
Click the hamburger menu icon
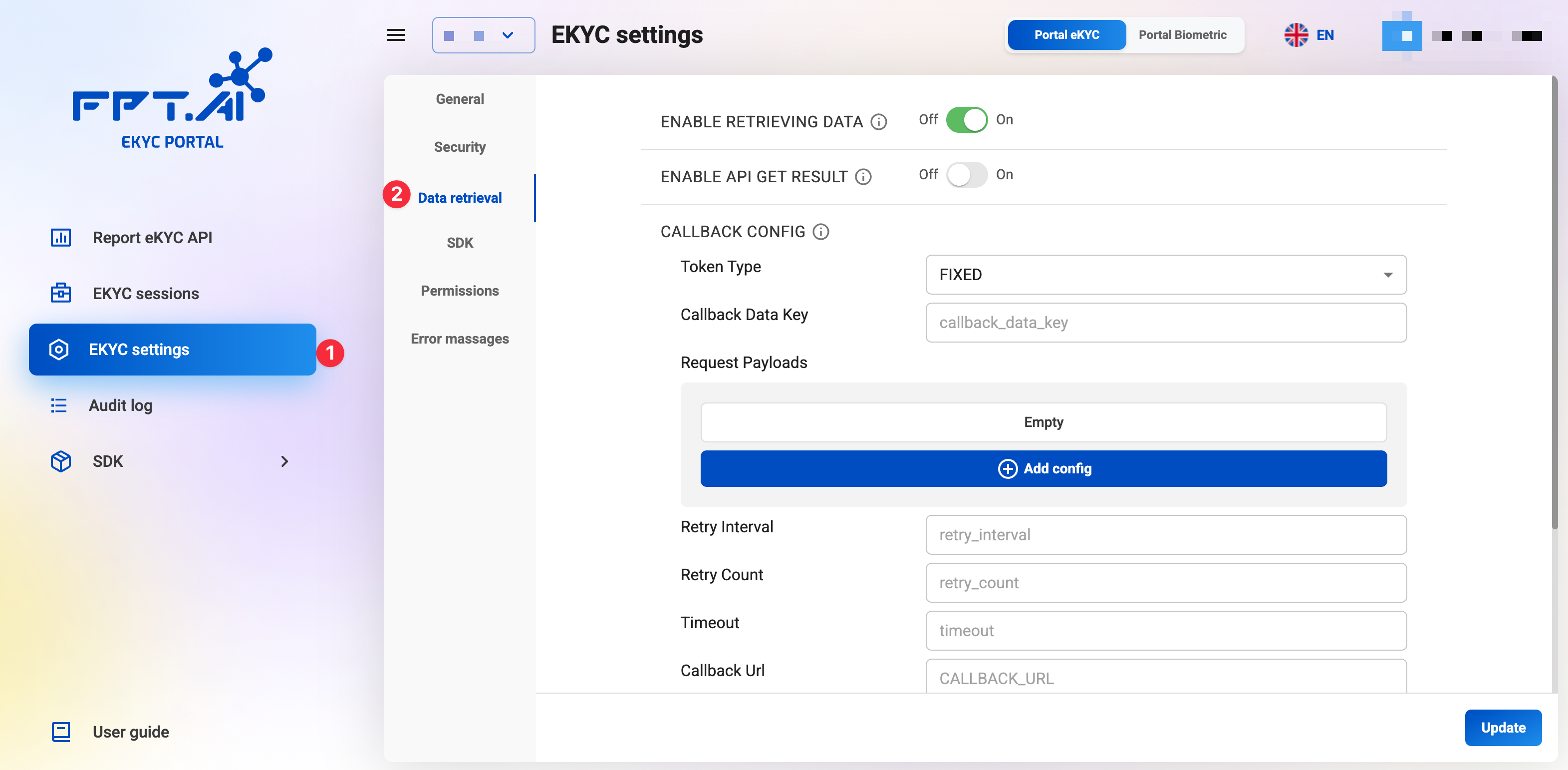[x=396, y=35]
